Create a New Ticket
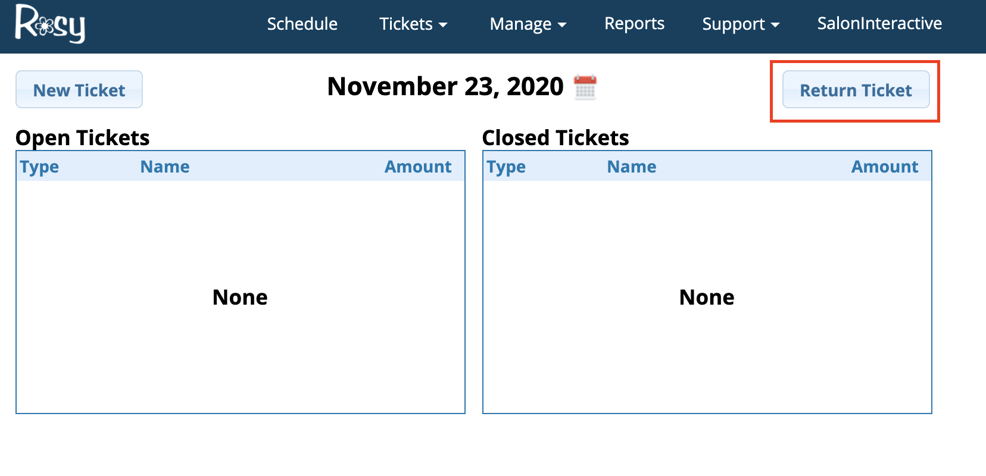Viewport: 986px width, 476px height. [79, 90]
